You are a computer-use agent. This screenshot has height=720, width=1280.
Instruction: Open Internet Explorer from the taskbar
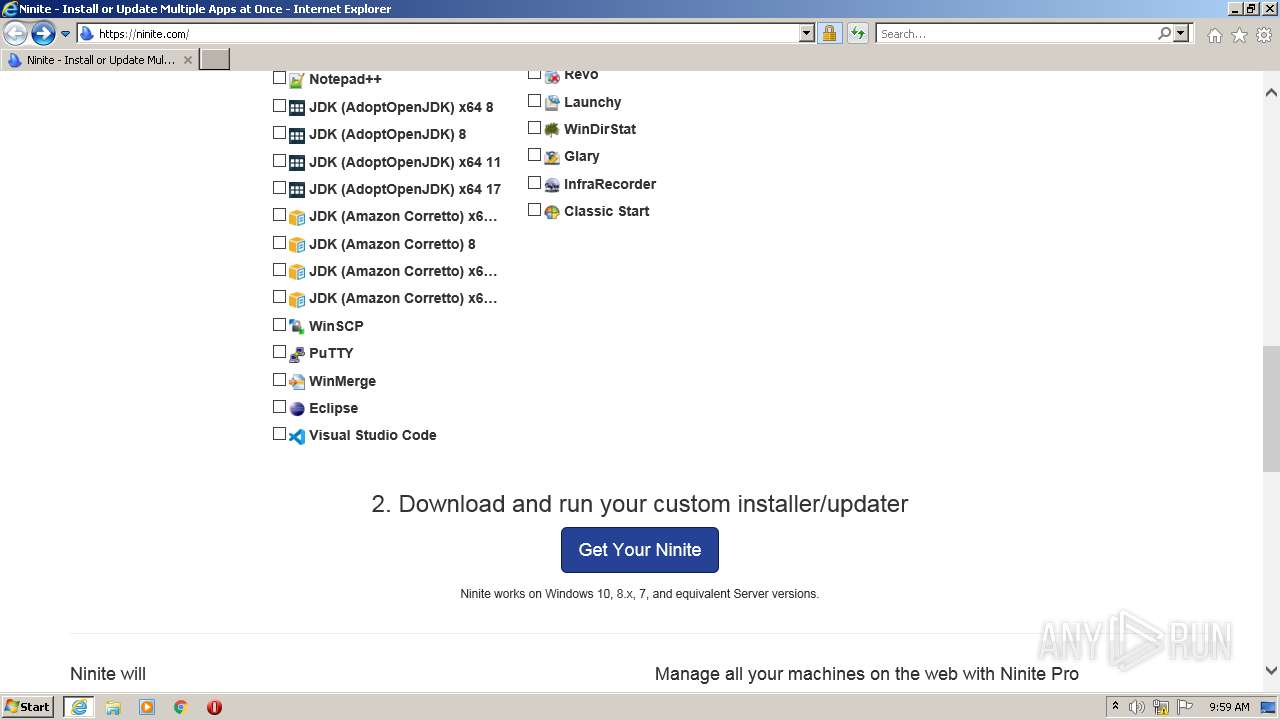tap(79, 707)
